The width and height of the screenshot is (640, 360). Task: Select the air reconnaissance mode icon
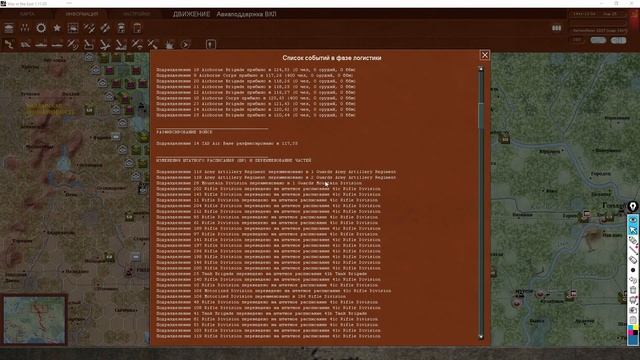coord(73,44)
